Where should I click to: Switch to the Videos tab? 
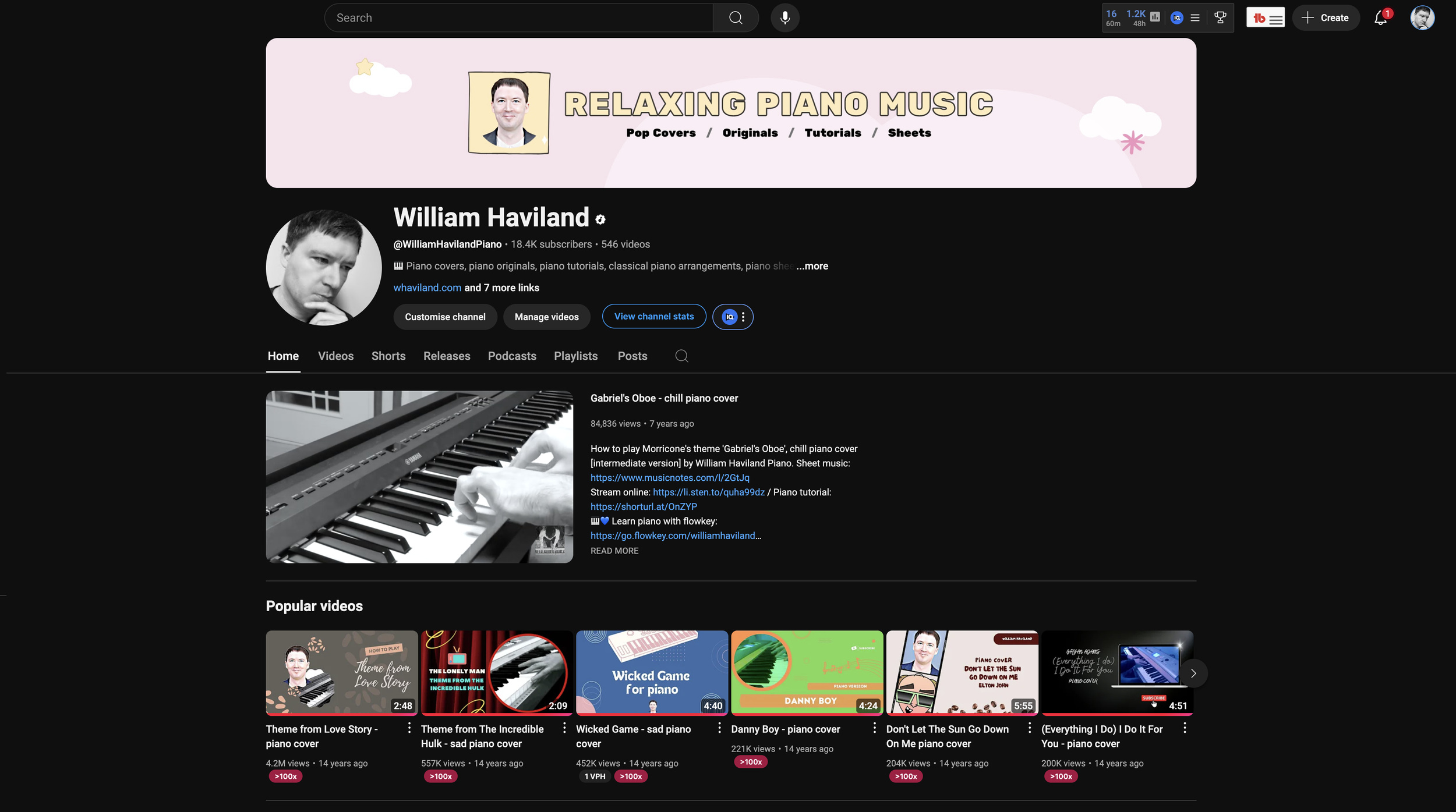336,356
